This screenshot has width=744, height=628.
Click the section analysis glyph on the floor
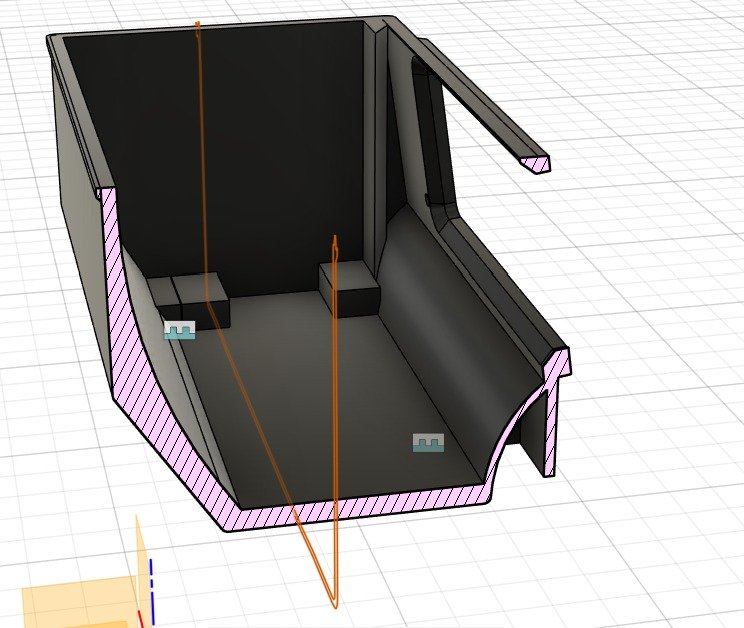point(428,442)
